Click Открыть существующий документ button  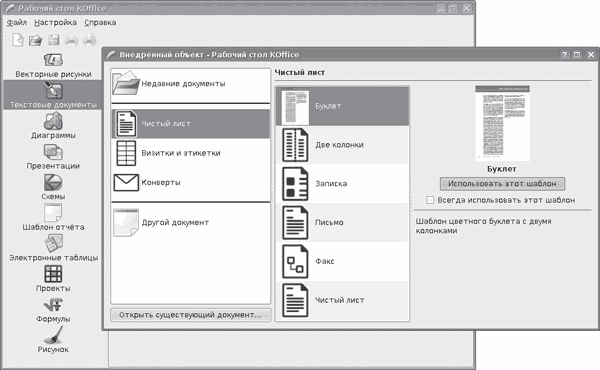tap(190, 315)
